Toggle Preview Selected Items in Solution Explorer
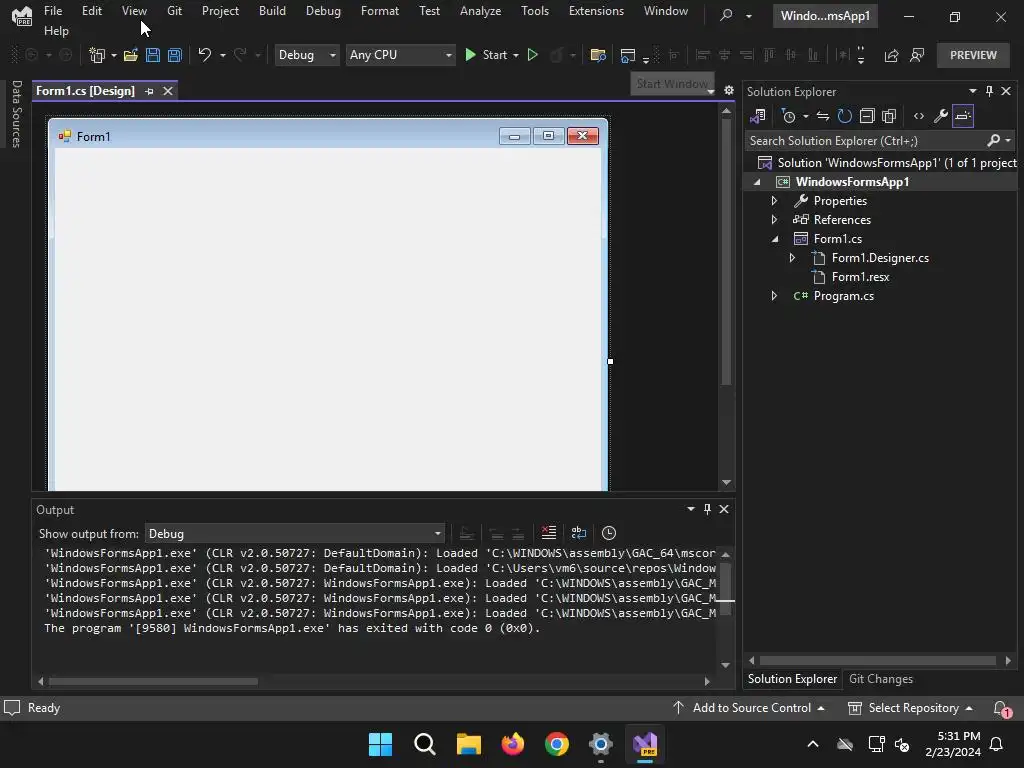 [x=963, y=116]
